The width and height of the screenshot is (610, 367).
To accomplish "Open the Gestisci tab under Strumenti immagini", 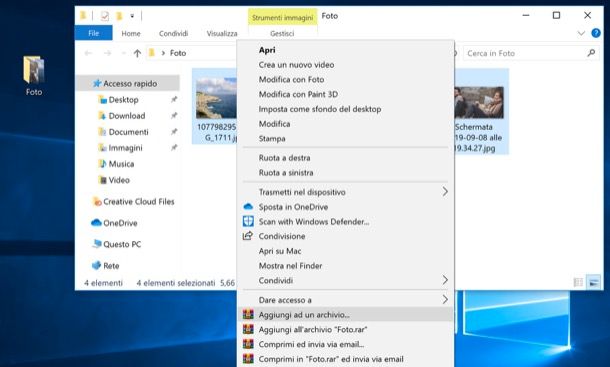I will pos(282,33).
